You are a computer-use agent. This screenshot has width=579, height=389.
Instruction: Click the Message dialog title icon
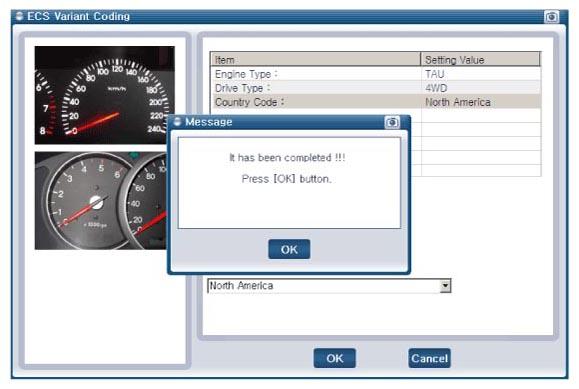(x=177, y=122)
